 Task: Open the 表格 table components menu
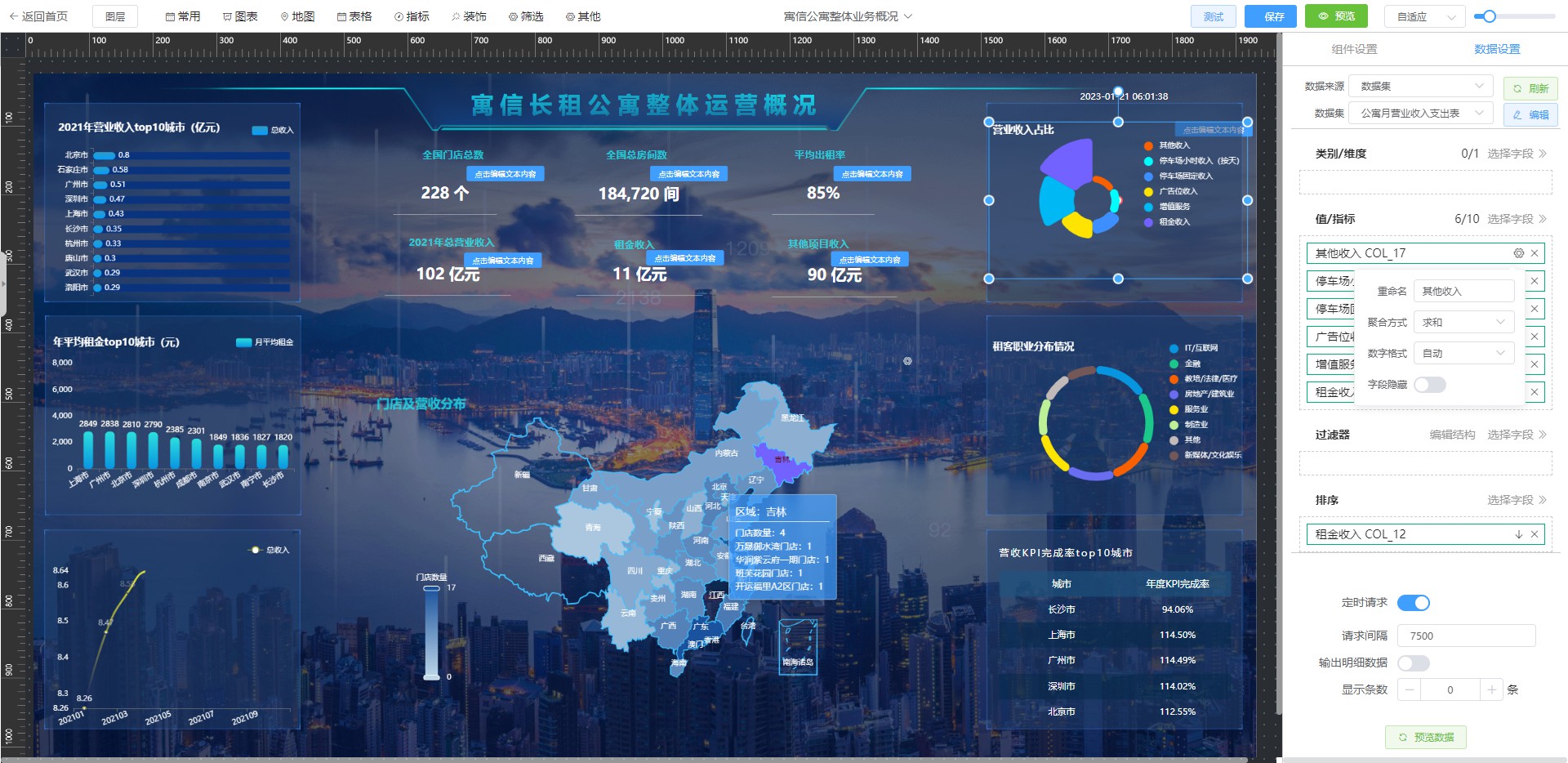[354, 16]
